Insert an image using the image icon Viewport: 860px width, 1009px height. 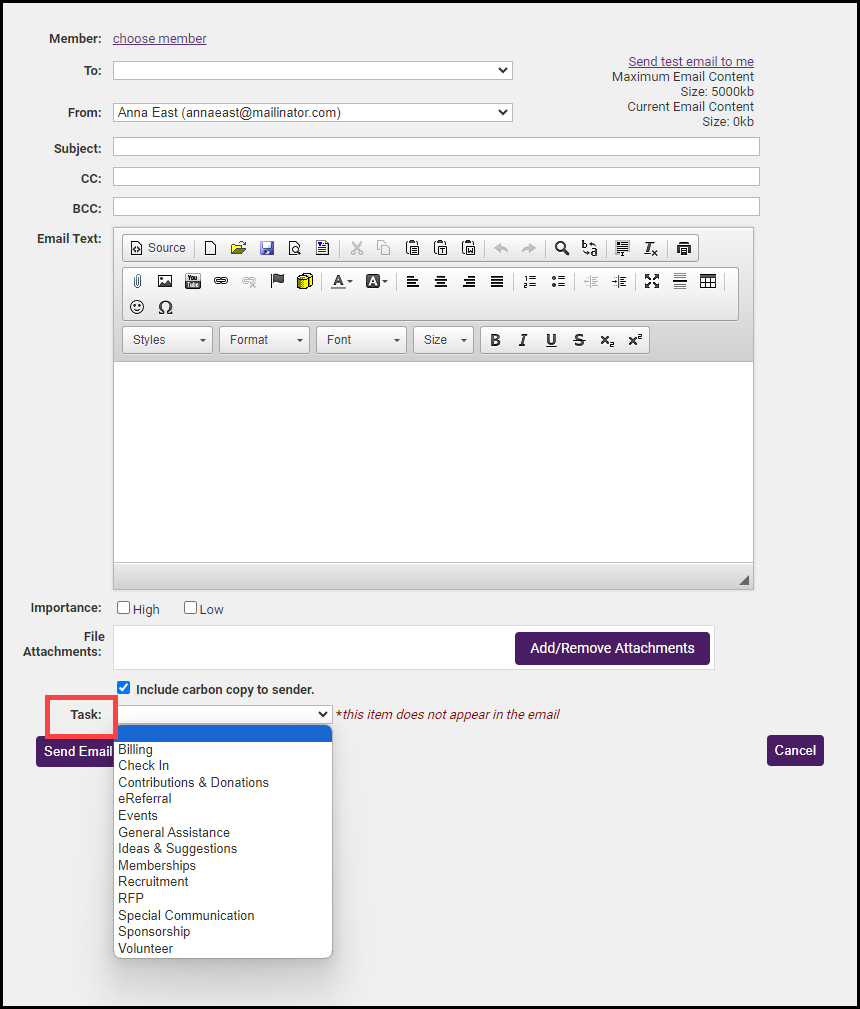tap(165, 281)
